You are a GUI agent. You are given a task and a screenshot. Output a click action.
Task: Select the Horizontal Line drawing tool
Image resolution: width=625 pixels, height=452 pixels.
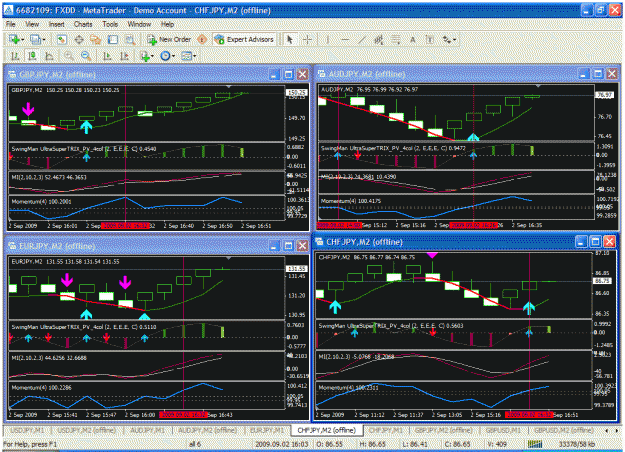point(345,39)
